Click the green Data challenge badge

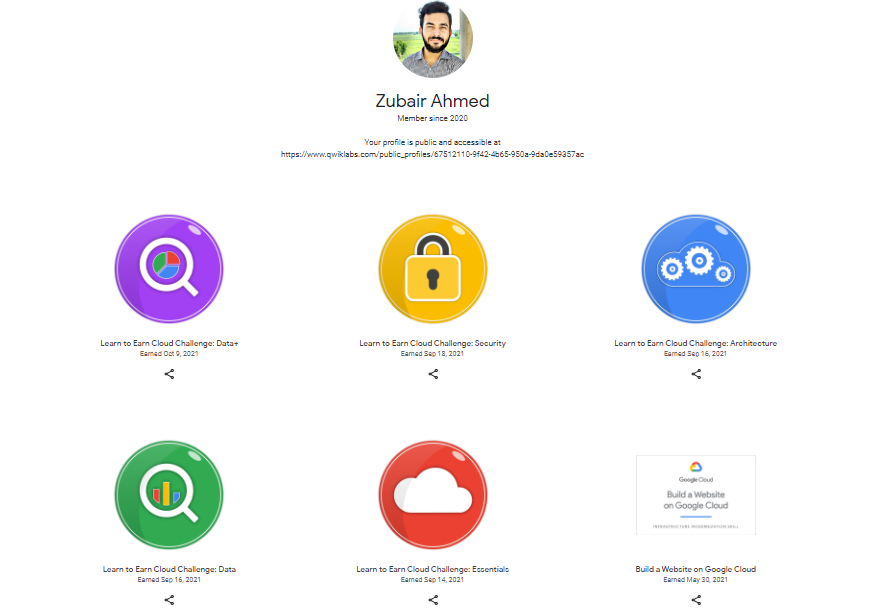[169, 495]
